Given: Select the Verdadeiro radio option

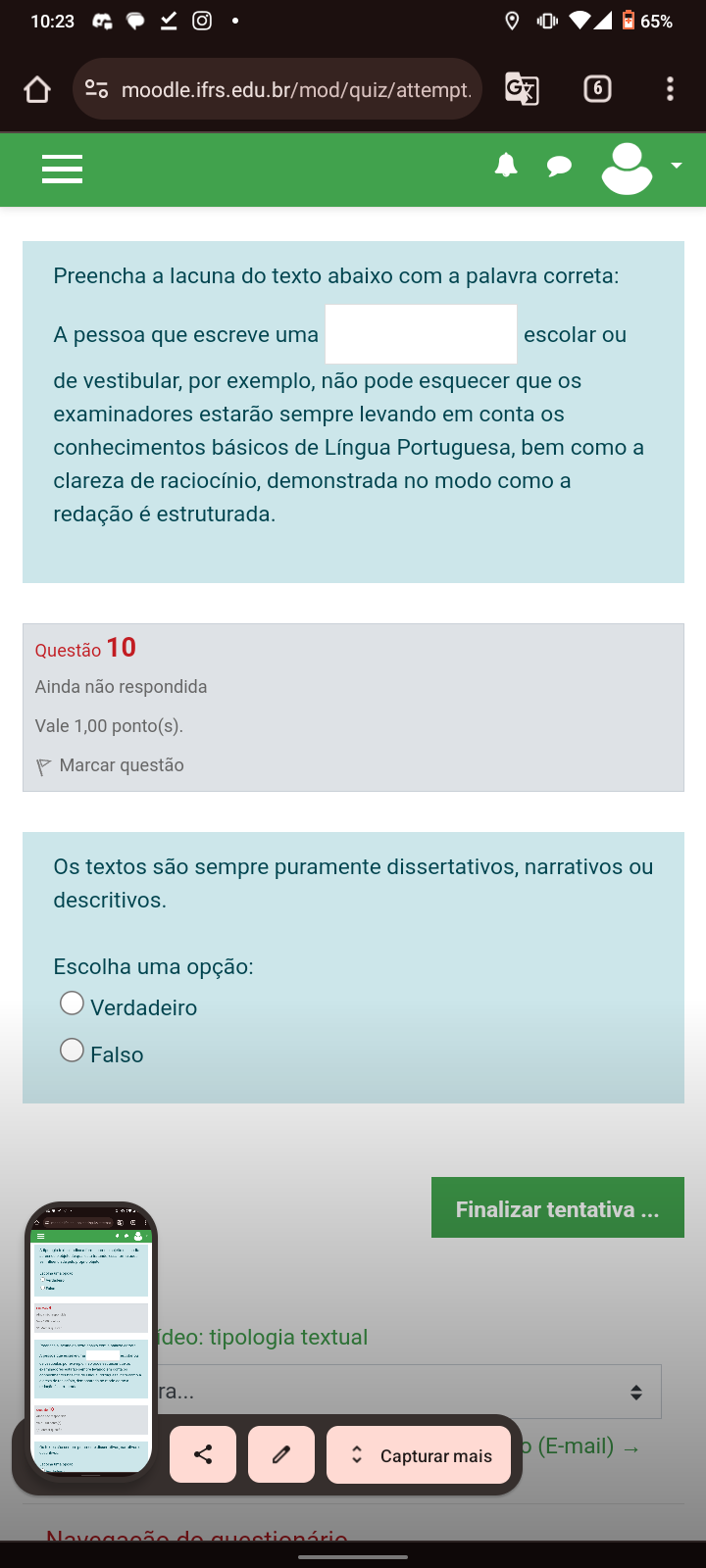Looking at the screenshot, I should point(72,1004).
